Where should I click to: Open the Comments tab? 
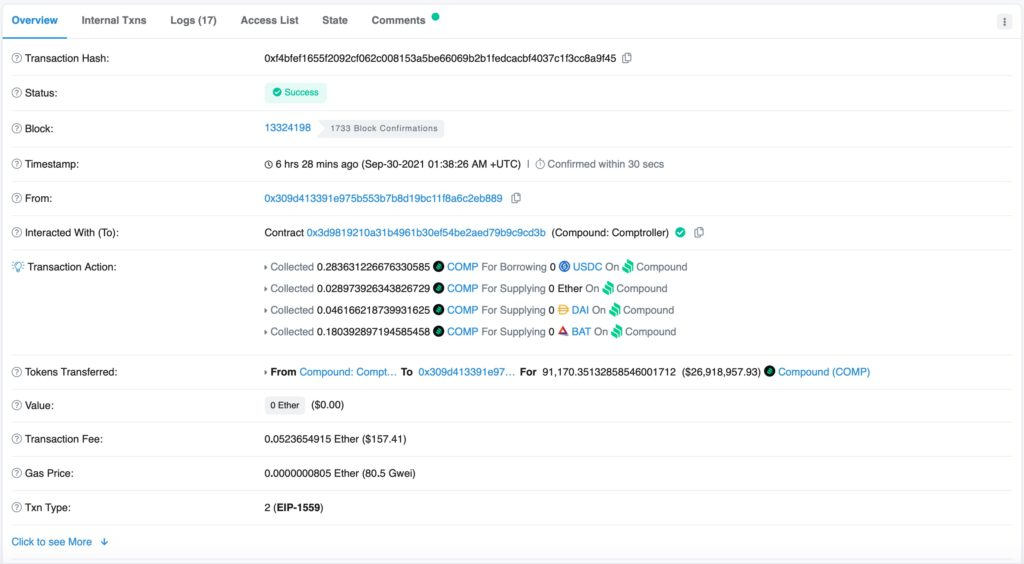click(398, 20)
